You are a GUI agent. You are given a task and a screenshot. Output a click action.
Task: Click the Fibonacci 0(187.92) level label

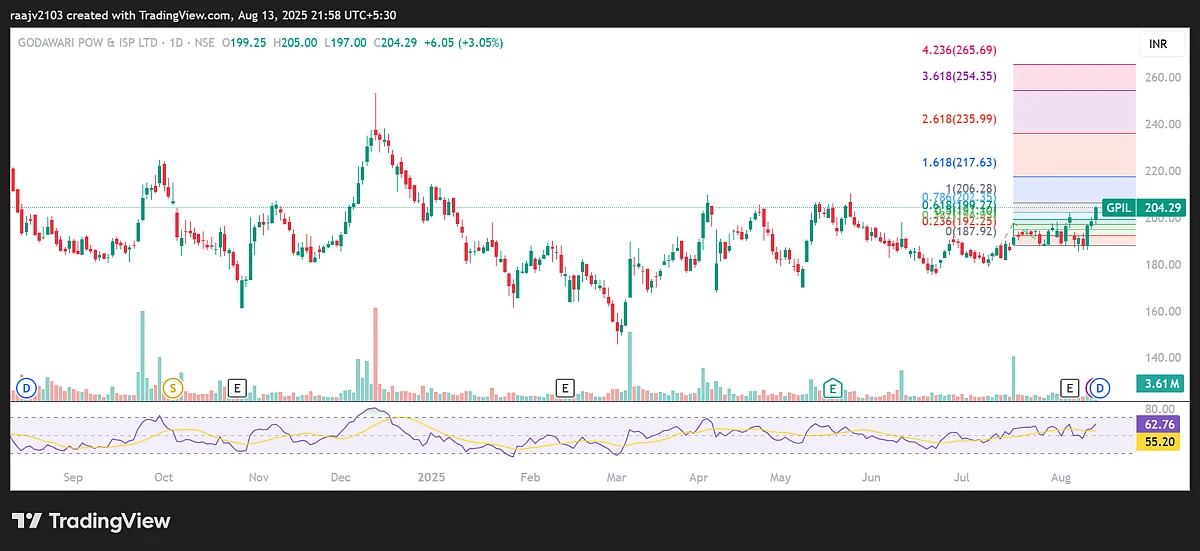969,231
